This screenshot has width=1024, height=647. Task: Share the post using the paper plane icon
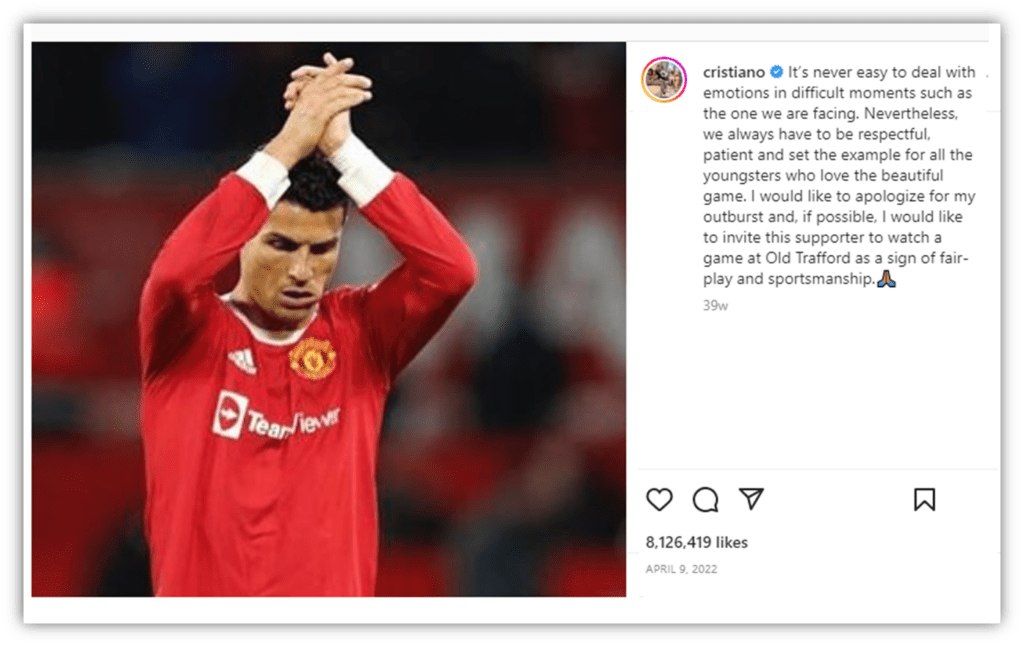(x=751, y=499)
